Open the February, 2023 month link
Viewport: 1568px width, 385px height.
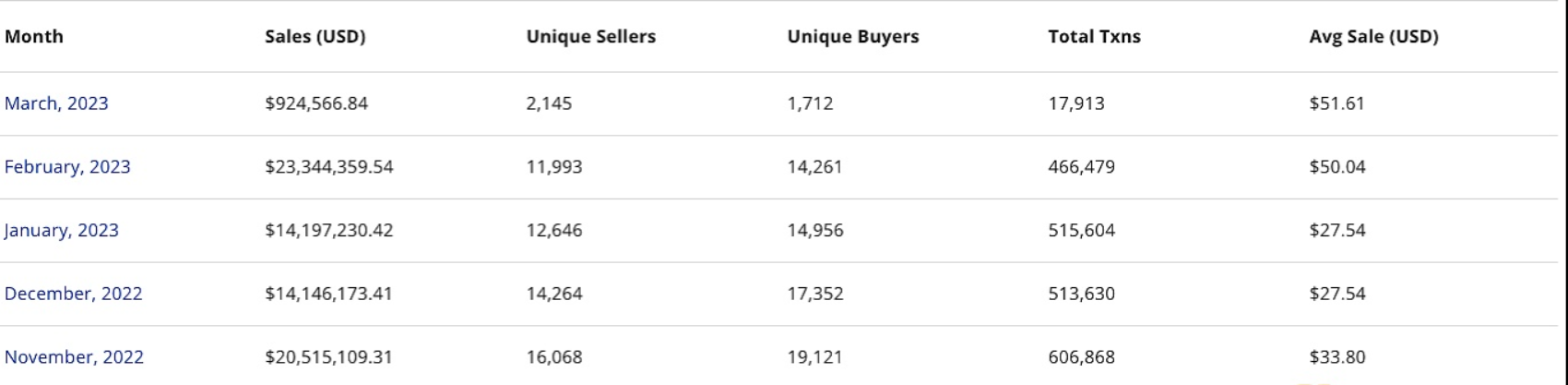pos(67,167)
